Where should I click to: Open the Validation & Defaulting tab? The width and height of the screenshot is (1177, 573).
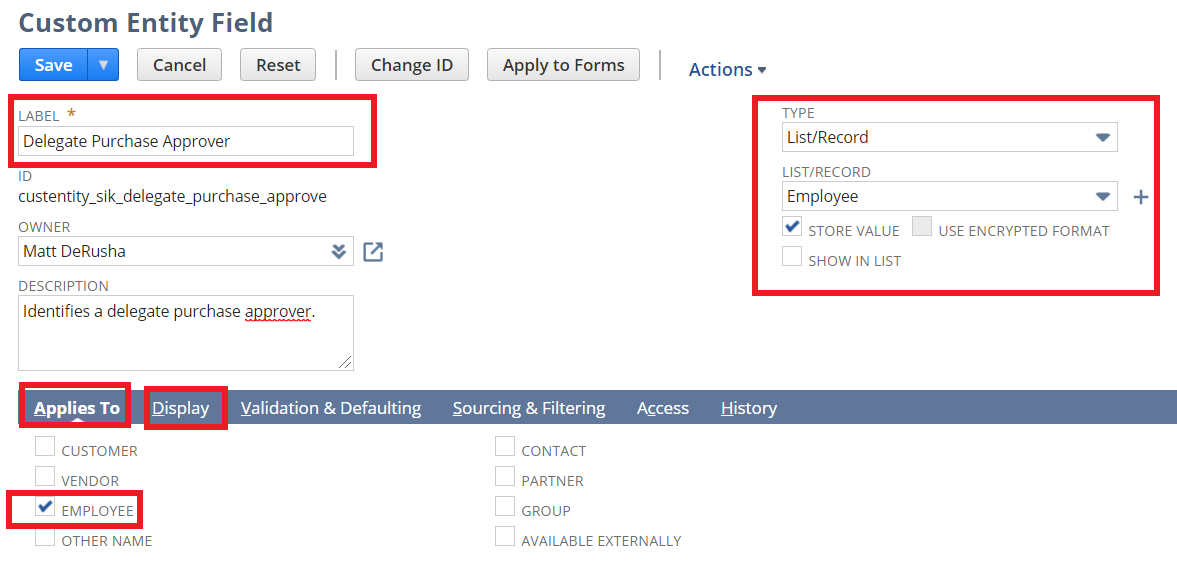pyautogui.click(x=331, y=408)
